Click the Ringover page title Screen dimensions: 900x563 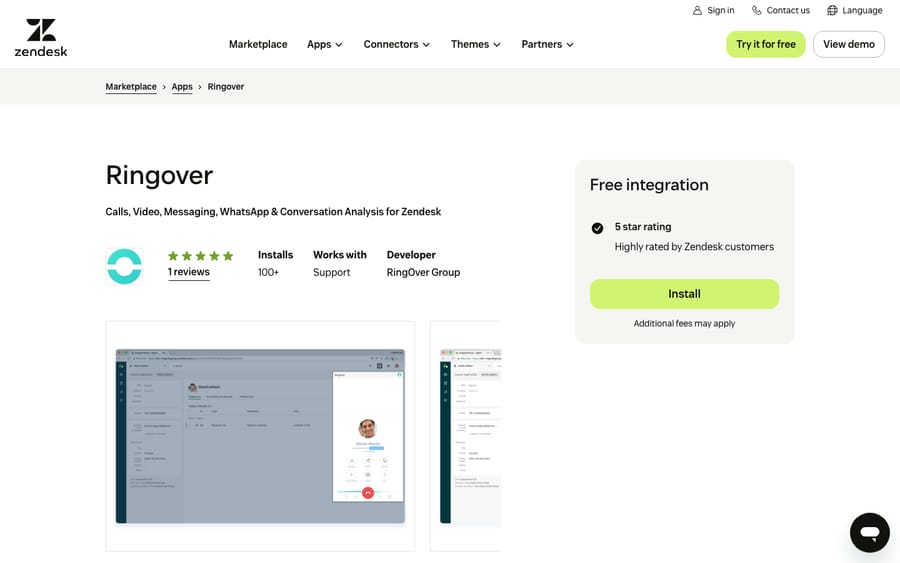pos(159,176)
